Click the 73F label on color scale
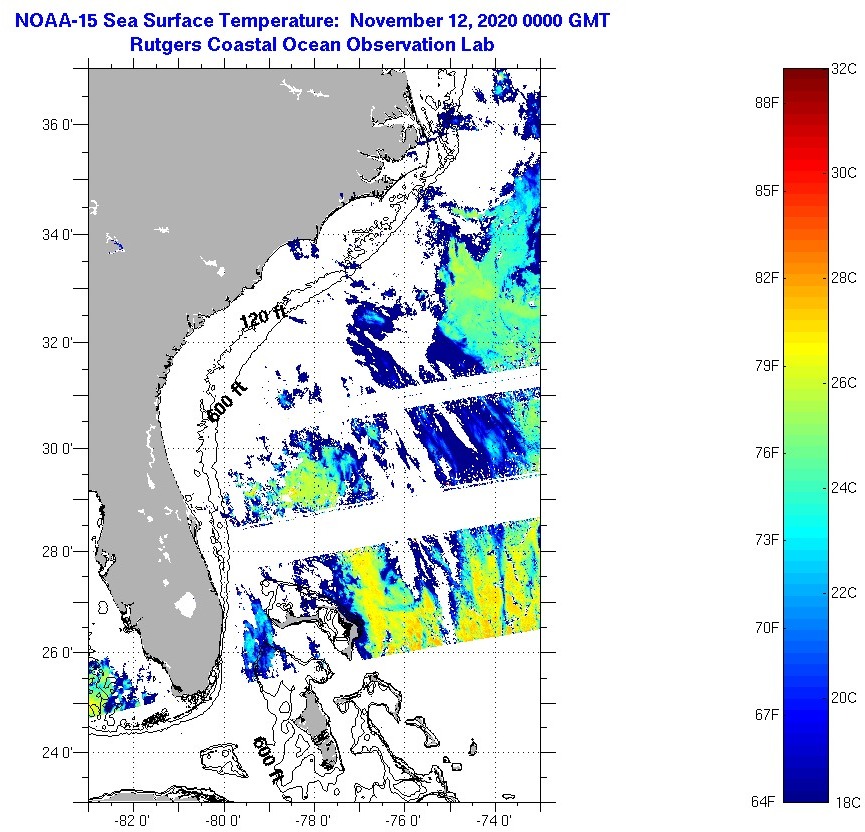The width and height of the screenshot is (865, 832). point(767,540)
